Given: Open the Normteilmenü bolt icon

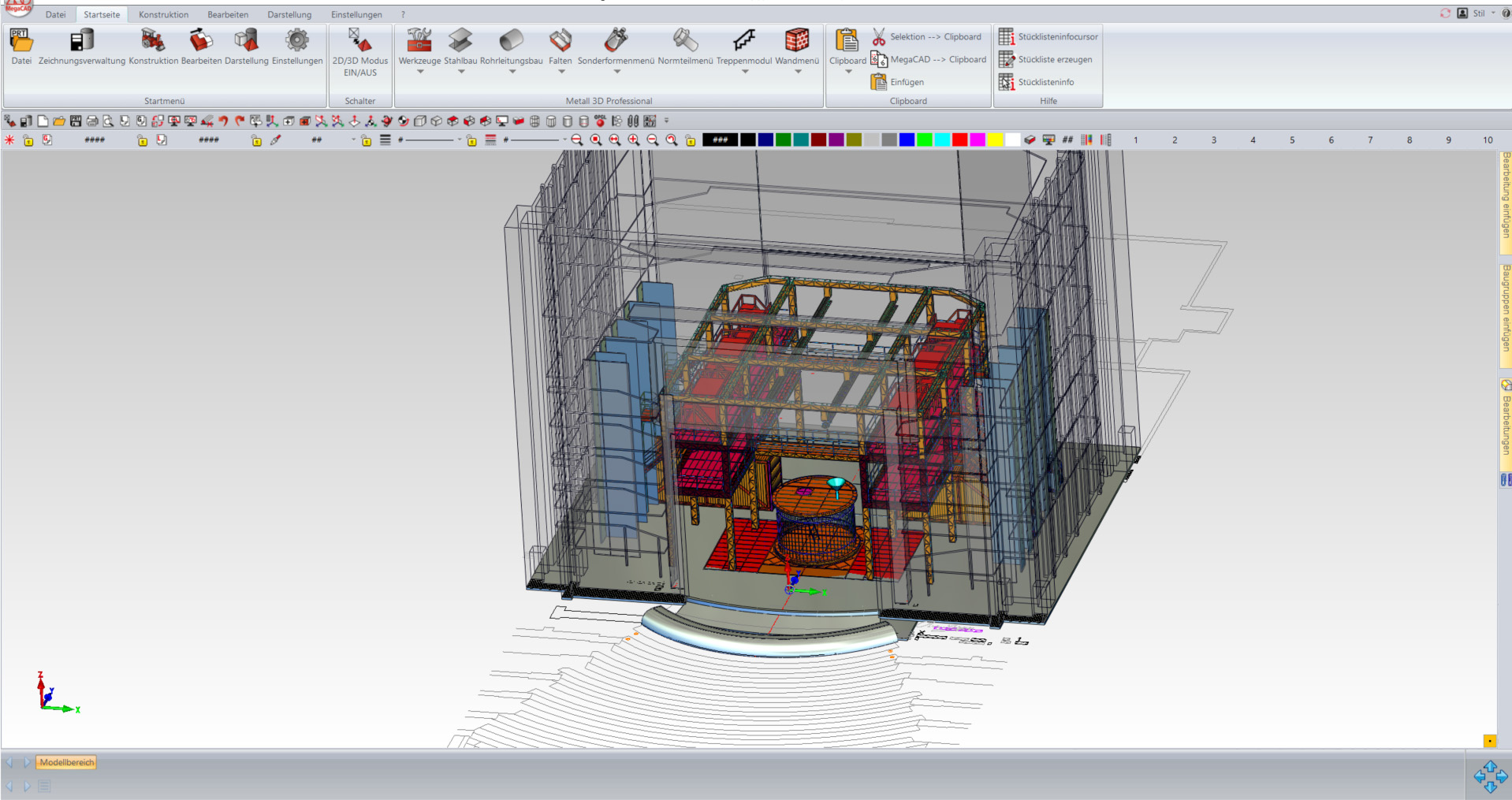Looking at the screenshot, I should 684,41.
